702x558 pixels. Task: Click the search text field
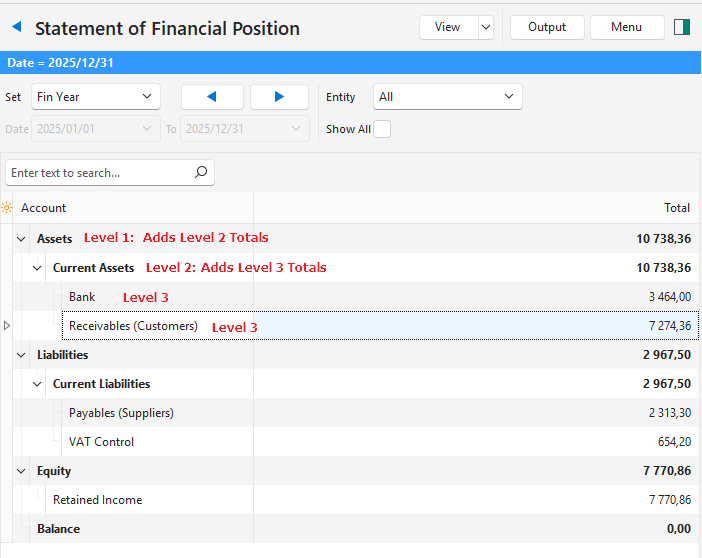(98, 173)
